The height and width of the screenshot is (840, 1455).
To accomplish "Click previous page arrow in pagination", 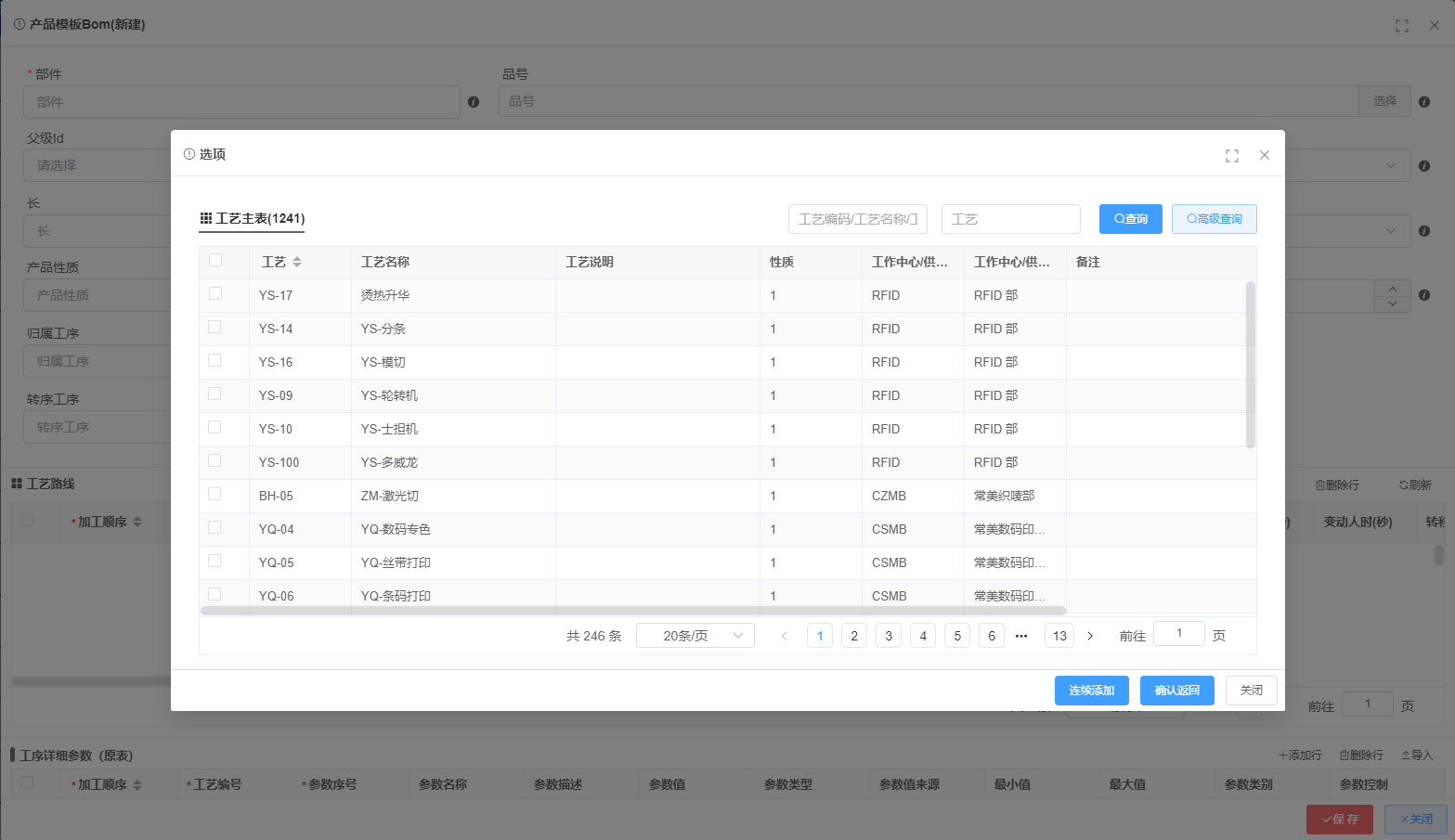I will pos(785,636).
